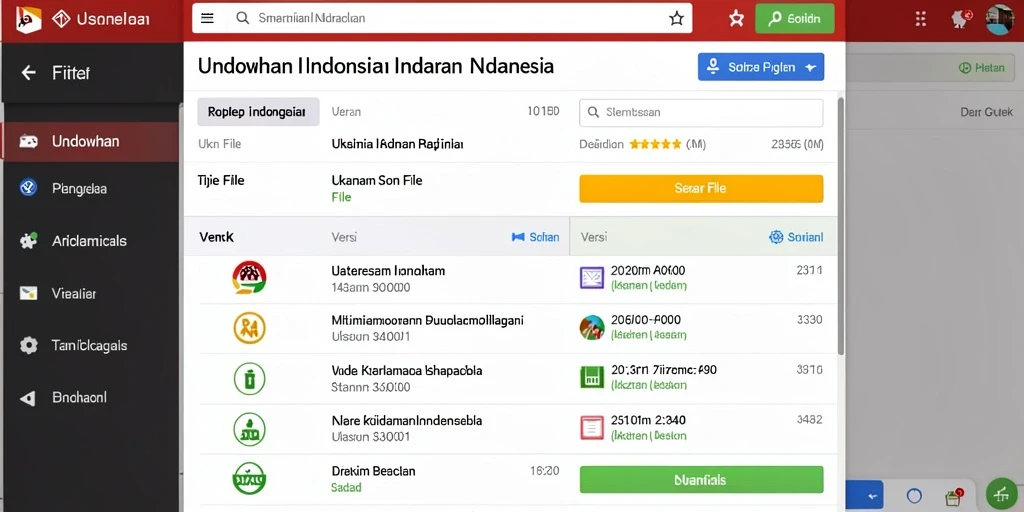Image resolution: width=1024 pixels, height=512 pixels.
Task: Select Undowhan in the sidebar
Action: coord(92,142)
